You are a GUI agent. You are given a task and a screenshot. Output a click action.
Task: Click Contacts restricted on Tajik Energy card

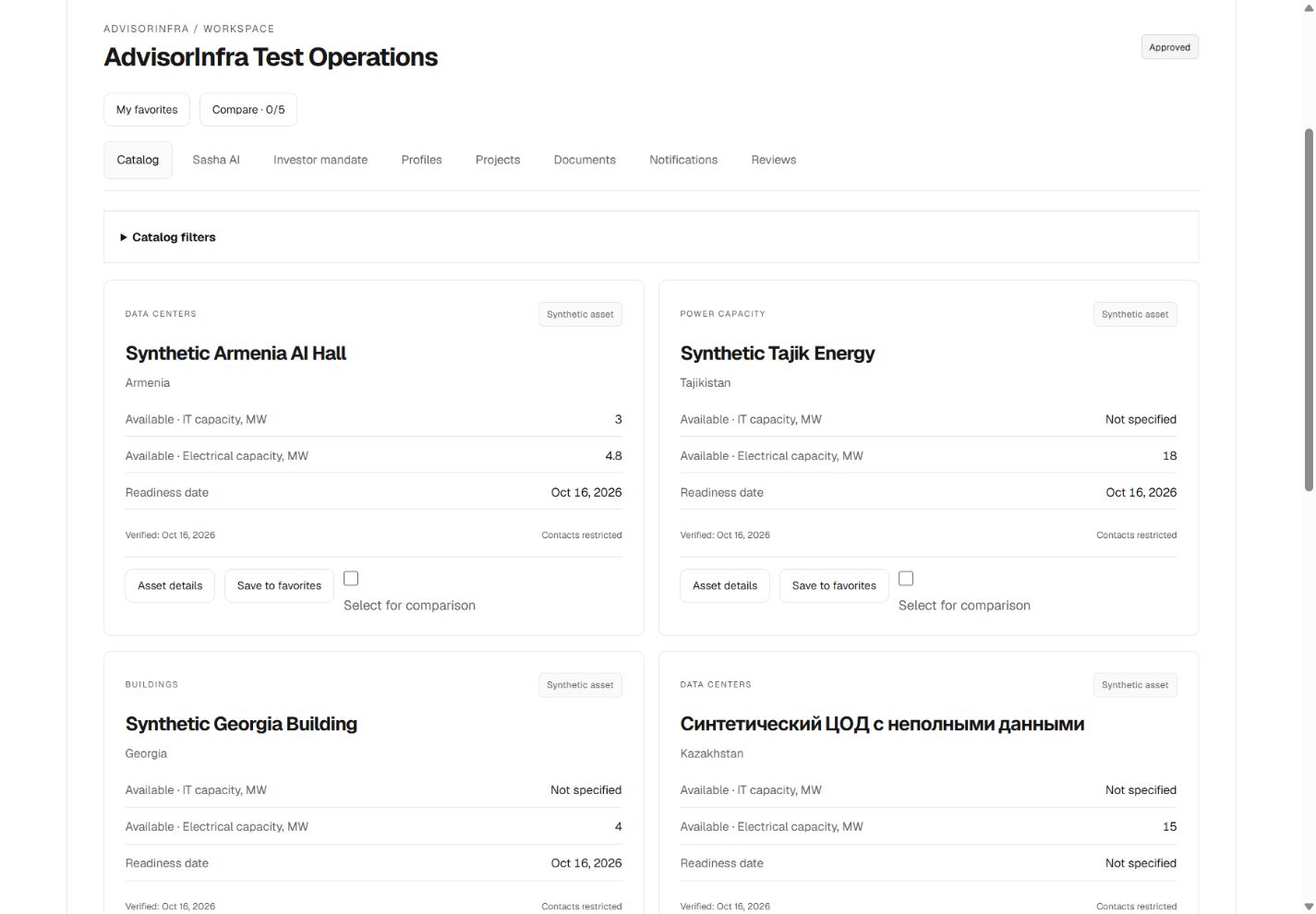(x=1136, y=535)
